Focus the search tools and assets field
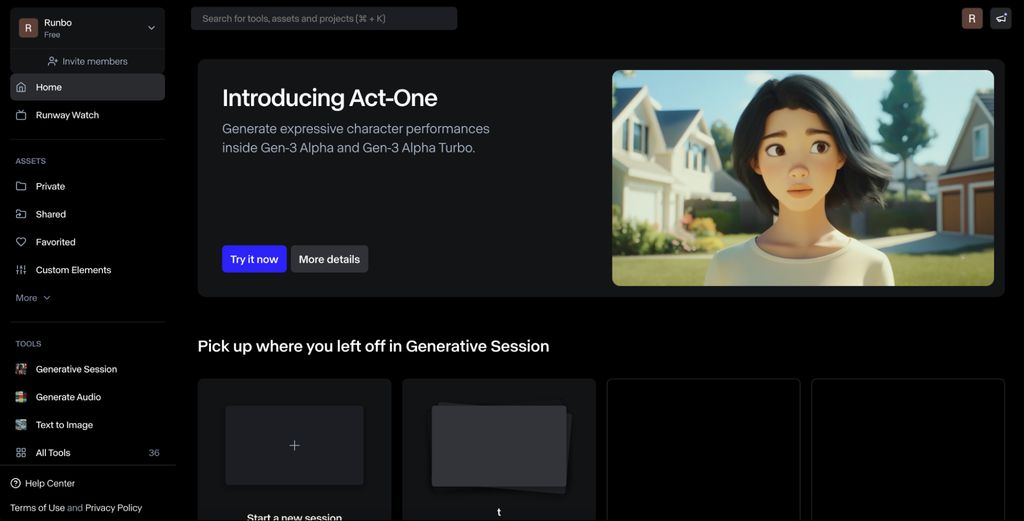The height and width of the screenshot is (521, 1024). tap(323, 18)
